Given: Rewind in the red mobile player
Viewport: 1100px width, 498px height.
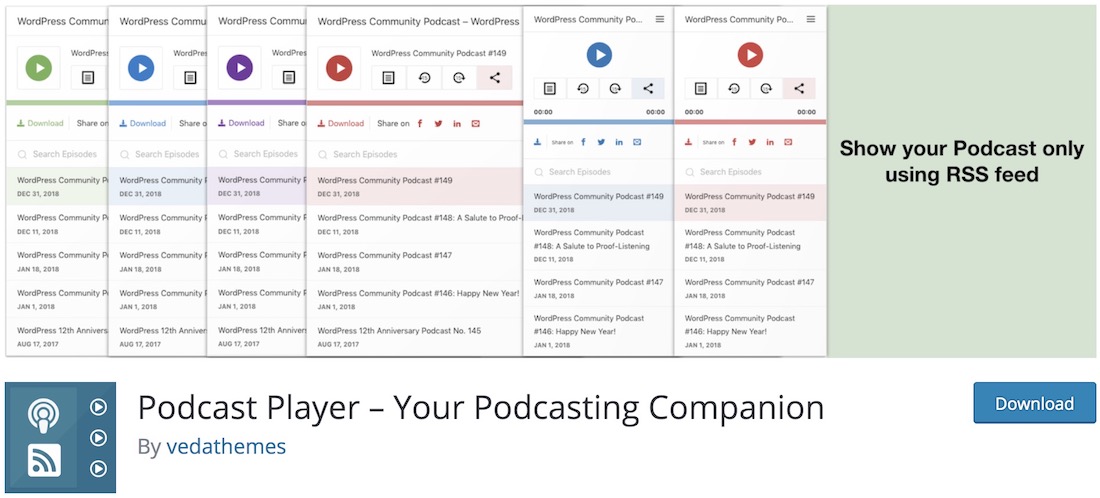Looking at the screenshot, I should tap(734, 88).
